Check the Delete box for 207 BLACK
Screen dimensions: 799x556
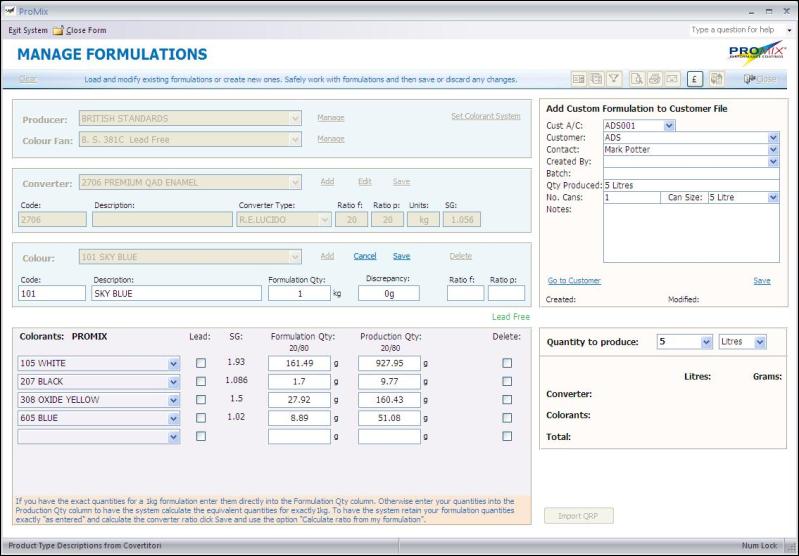click(507, 381)
